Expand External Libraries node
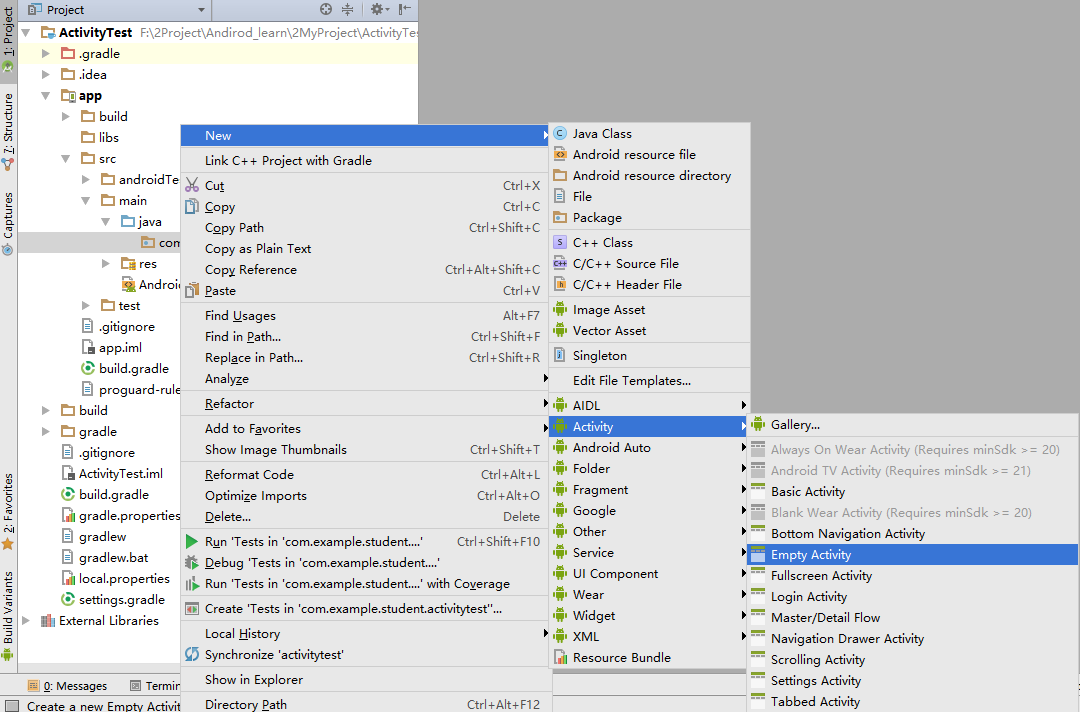Image resolution: width=1080 pixels, height=712 pixels. point(26,620)
